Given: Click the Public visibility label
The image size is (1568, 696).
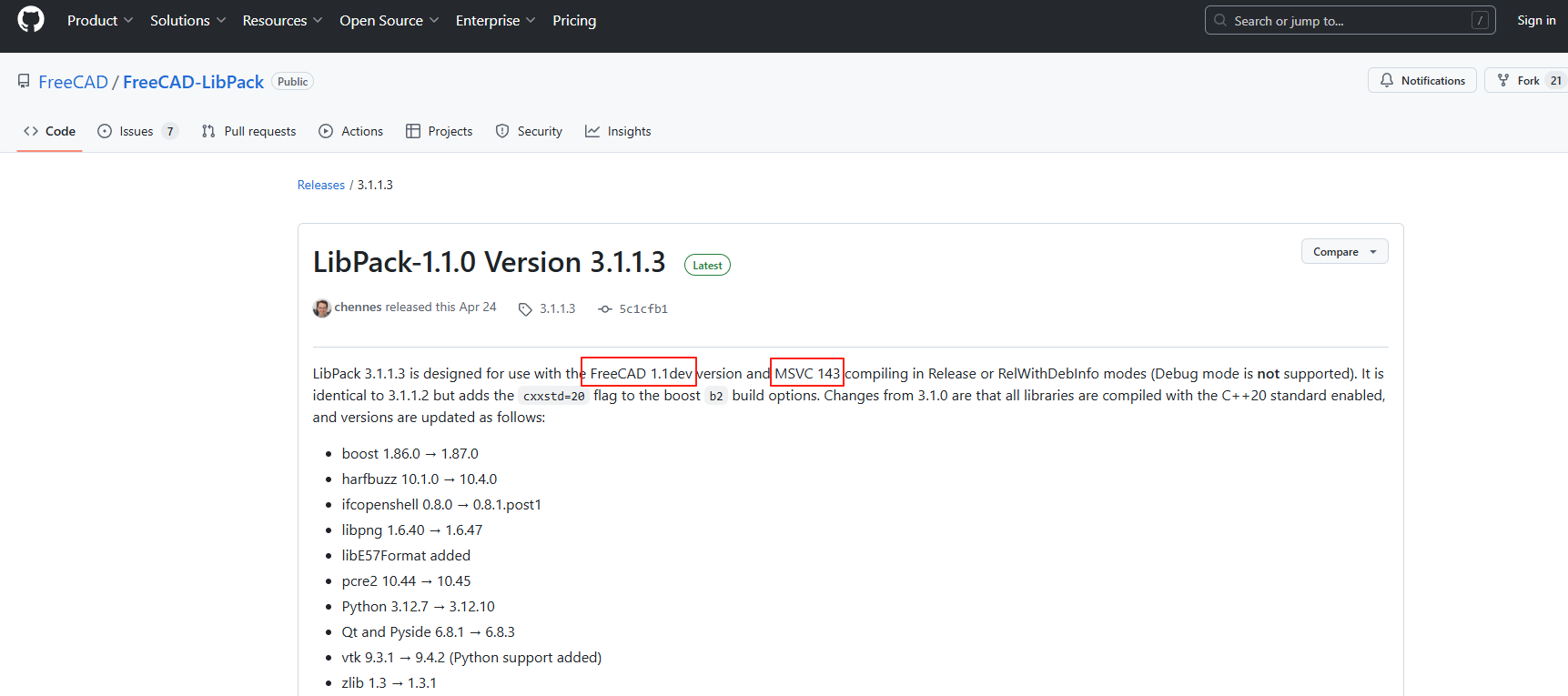Looking at the screenshot, I should tap(293, 81).
